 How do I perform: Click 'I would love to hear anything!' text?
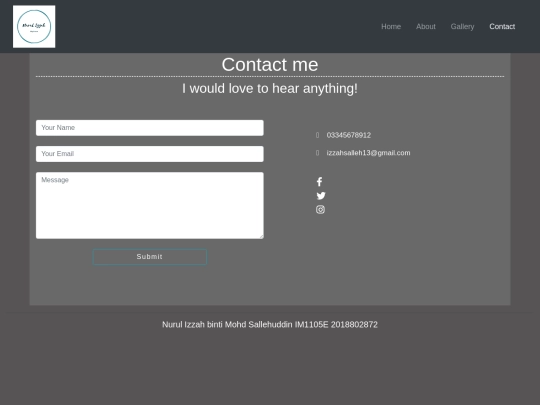pos(270,89)
